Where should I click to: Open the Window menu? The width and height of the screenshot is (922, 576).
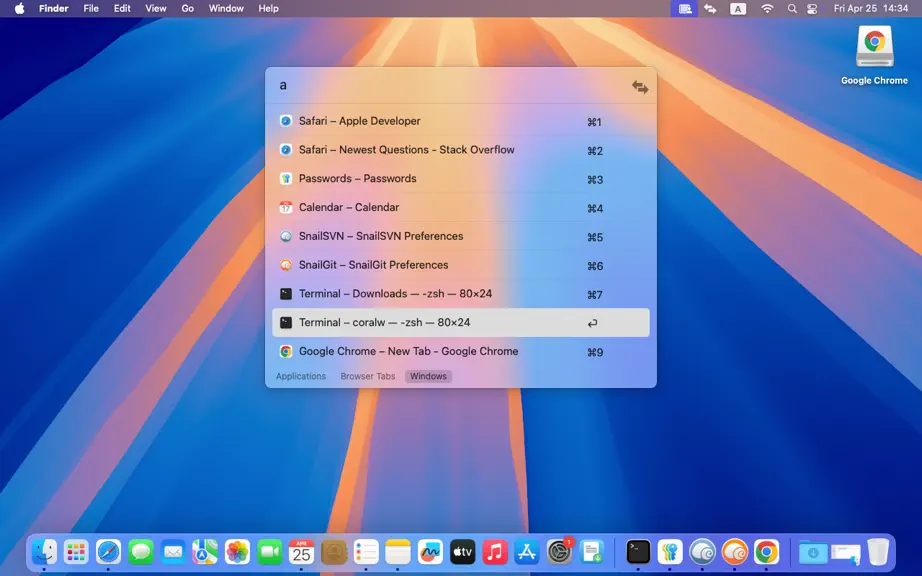[x=226, y=8]
